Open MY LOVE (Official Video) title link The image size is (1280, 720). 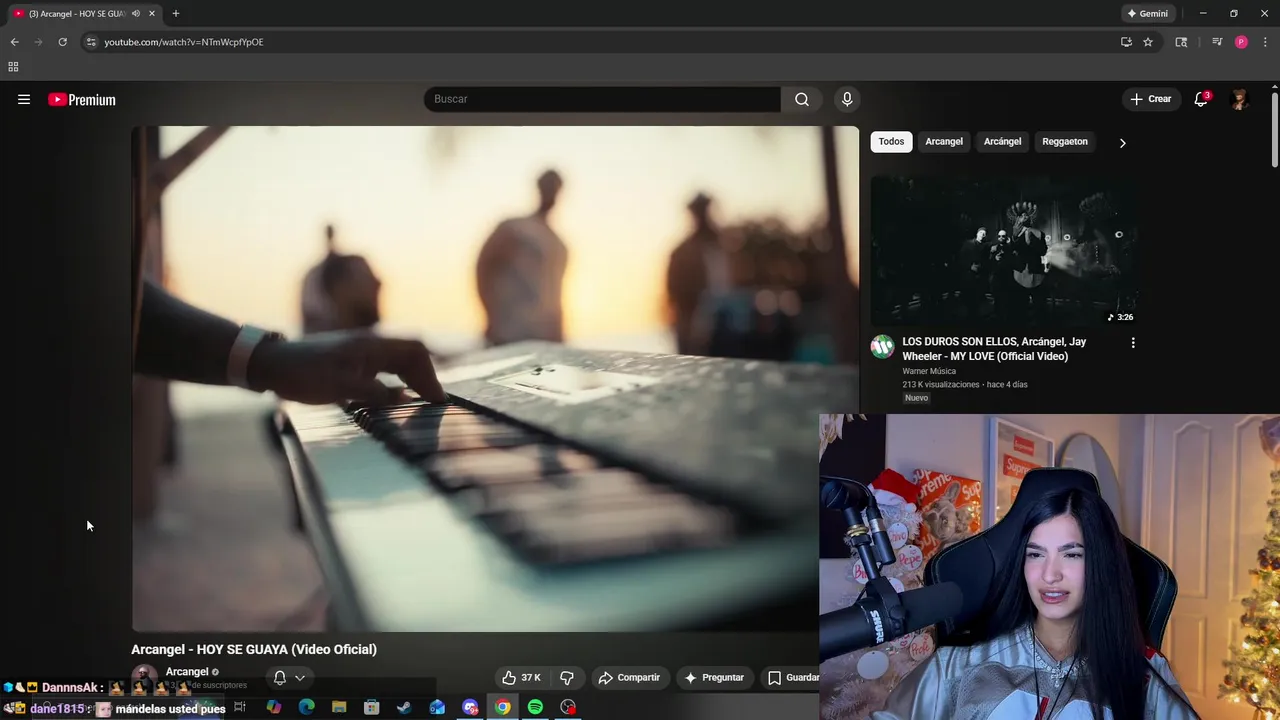click(994, 349)
